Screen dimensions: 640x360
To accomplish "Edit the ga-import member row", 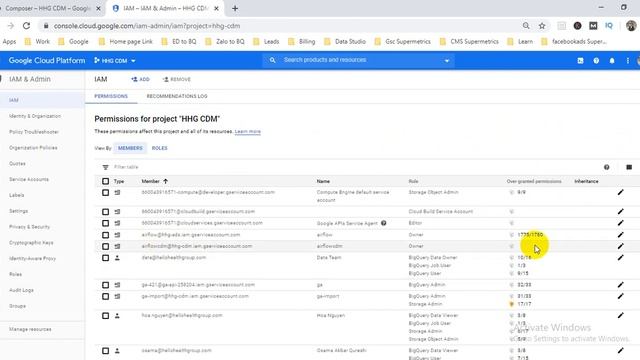I will [620, 296].
